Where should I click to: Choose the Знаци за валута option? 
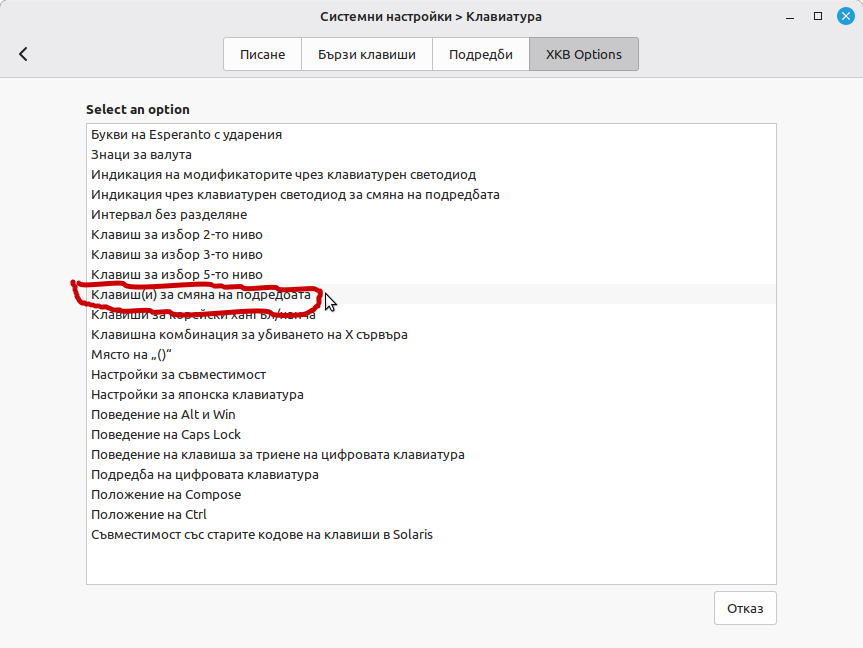point(432,155)
